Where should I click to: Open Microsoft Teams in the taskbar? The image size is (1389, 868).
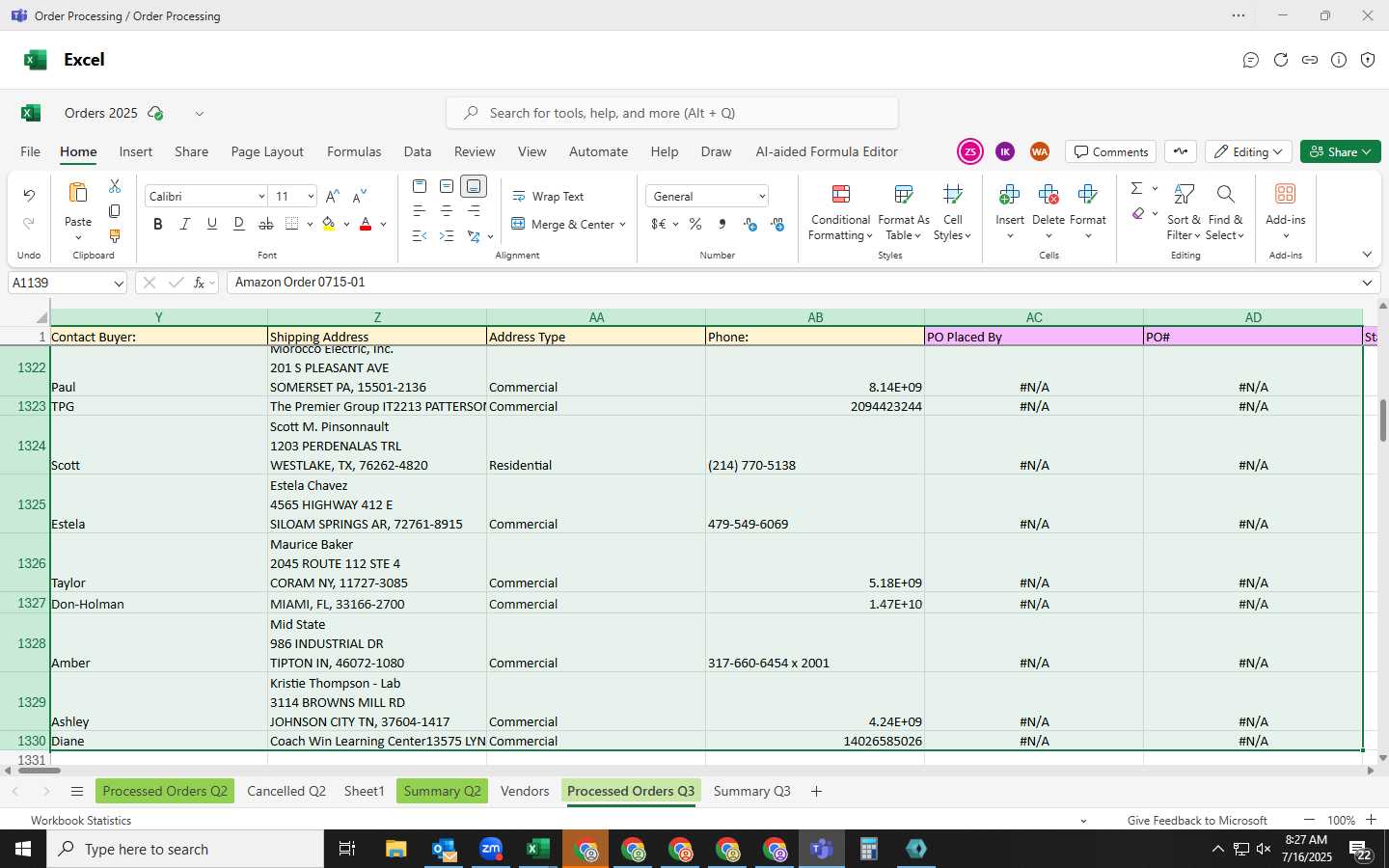(x=822, y=849)
